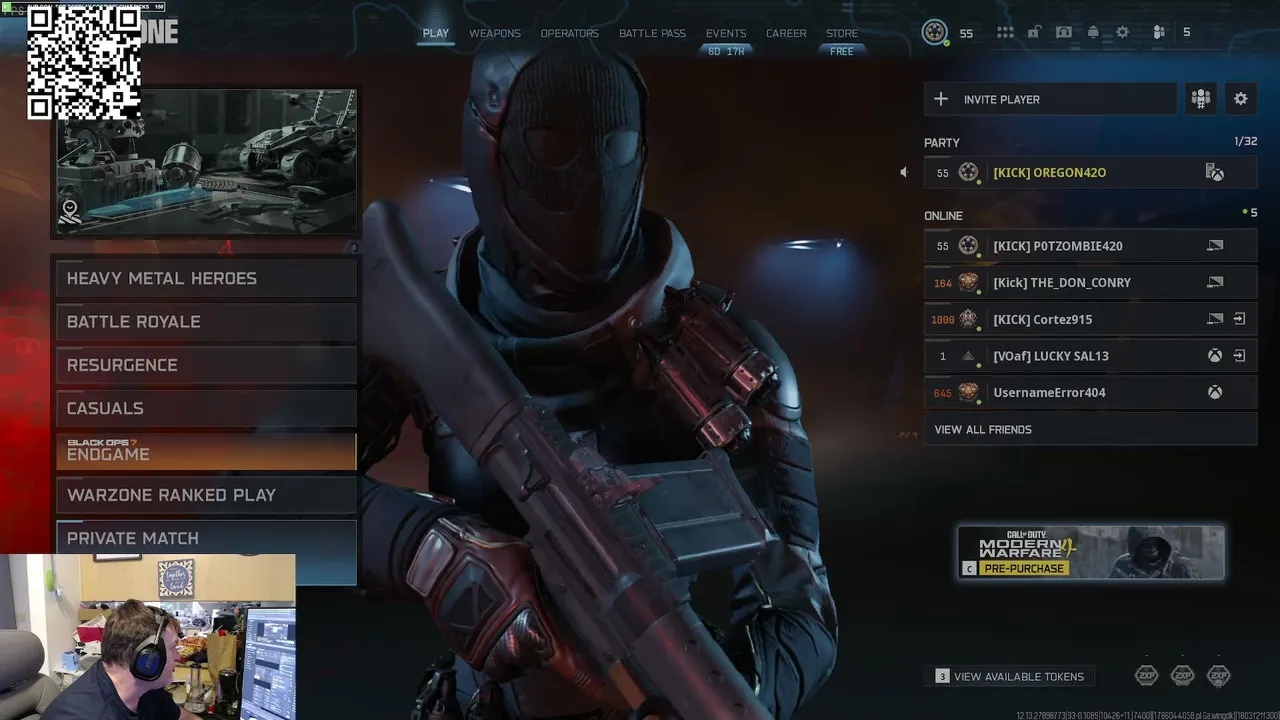Click the Xbox icon on UsernameError404 row
The width and height of the screenshot is (1280, 720).
(x=1215, y=392)
